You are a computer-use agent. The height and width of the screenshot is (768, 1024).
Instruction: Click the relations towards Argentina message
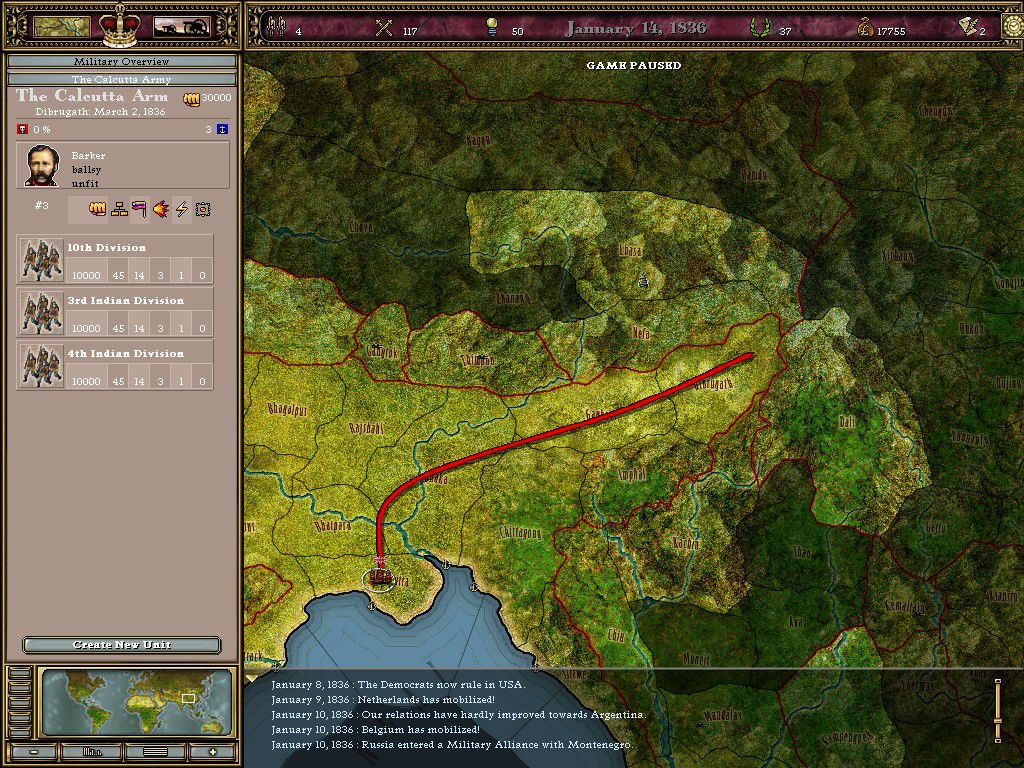pyautogui.click(x=458, y=714)
